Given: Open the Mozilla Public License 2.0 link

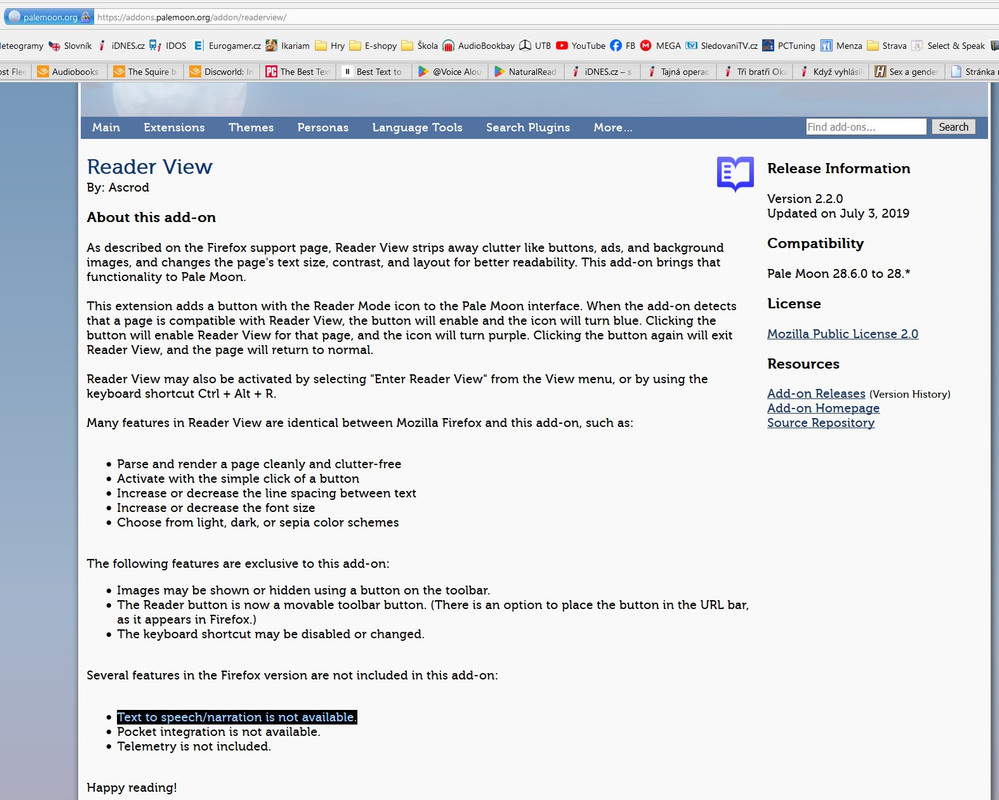Looking at the screenshot, I should click(842, 334).
